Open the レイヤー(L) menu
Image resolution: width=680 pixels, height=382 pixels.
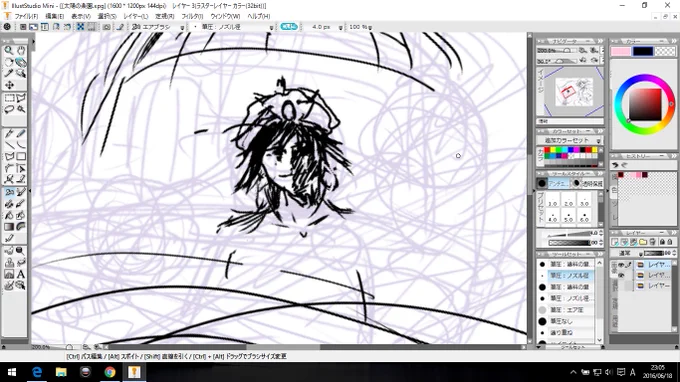pyautogui.click(x=136, y=16)
